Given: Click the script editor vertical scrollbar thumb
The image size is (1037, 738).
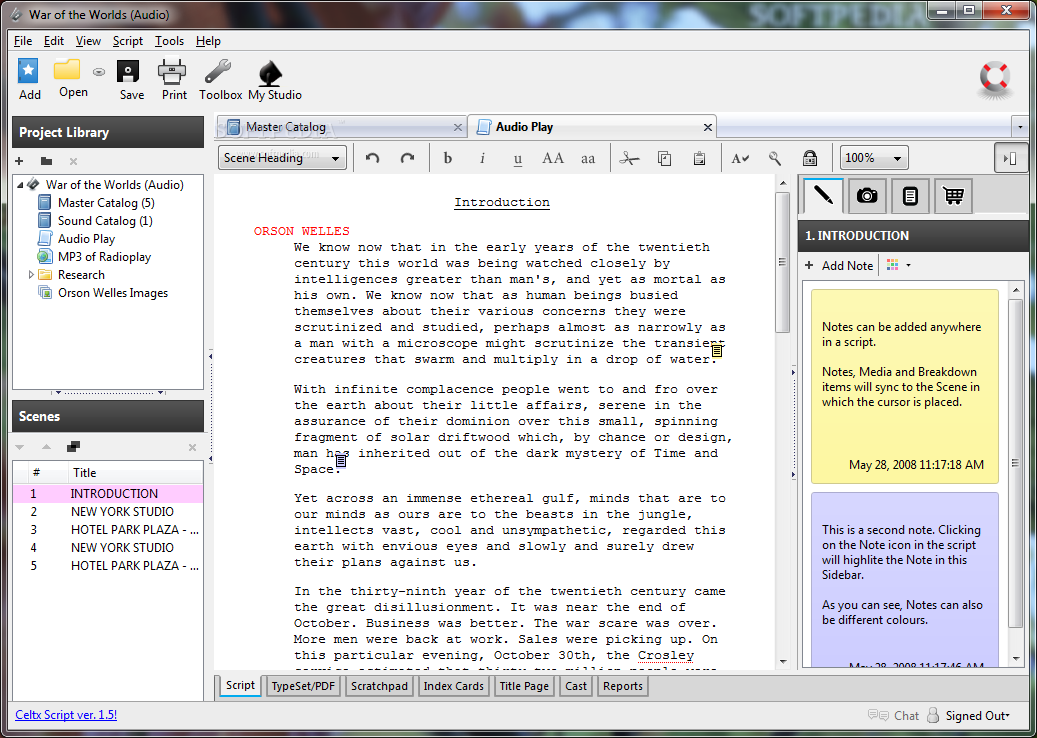Looking at the screenshot, I should tap(782, 263).
